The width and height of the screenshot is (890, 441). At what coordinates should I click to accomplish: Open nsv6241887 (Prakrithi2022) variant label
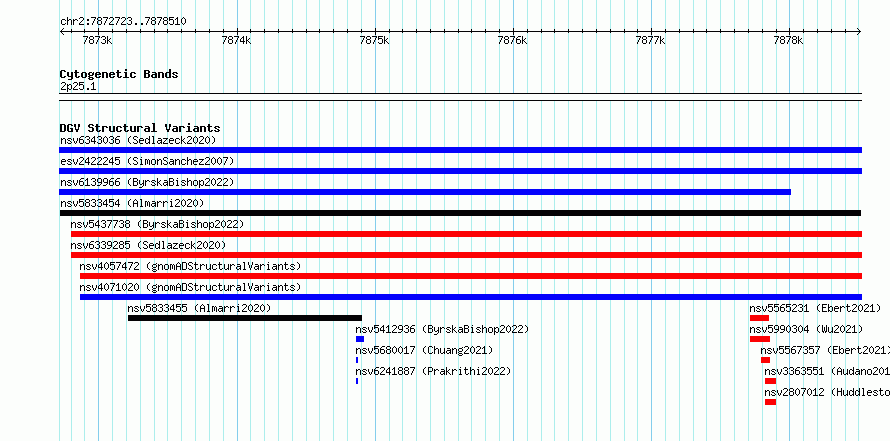click(x=433, y=371)
